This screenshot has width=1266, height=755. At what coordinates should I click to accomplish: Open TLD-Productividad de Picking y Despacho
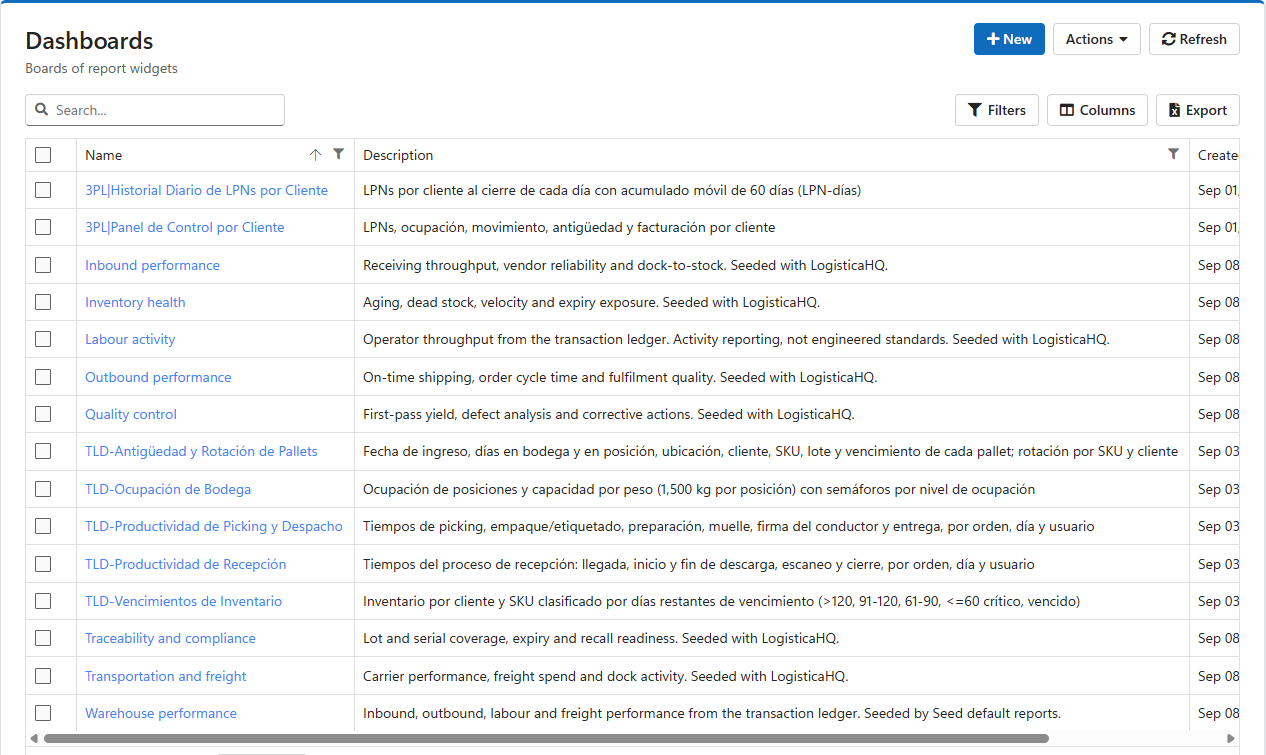[214, 526]
